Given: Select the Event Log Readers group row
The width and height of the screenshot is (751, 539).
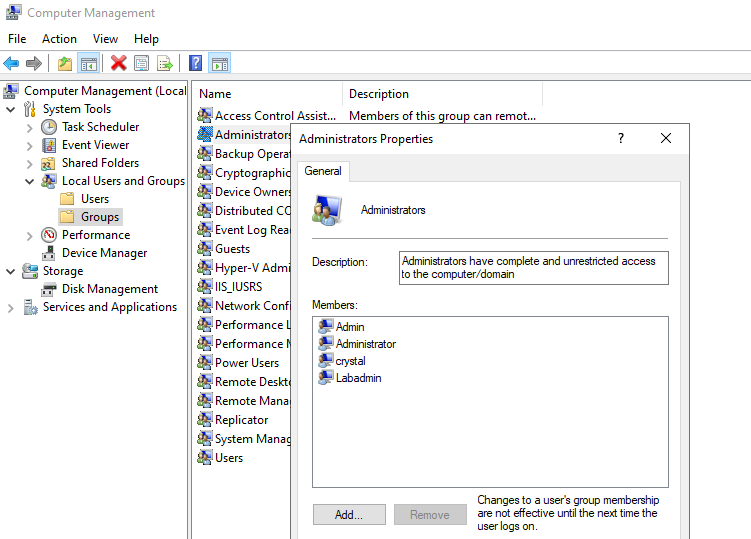Looking at the screenshot, I should click(244, 229).
